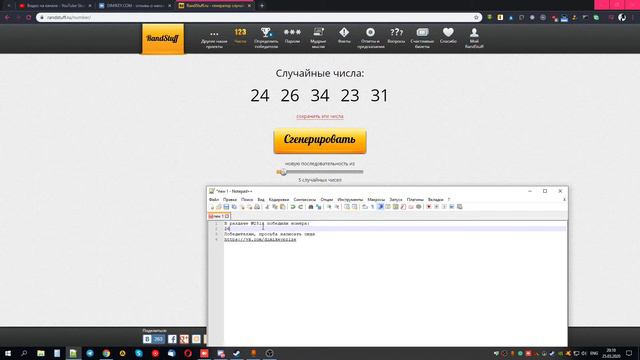Open Notepad++ 'Макросы' menu
The image size is (640, 360).
376,200
